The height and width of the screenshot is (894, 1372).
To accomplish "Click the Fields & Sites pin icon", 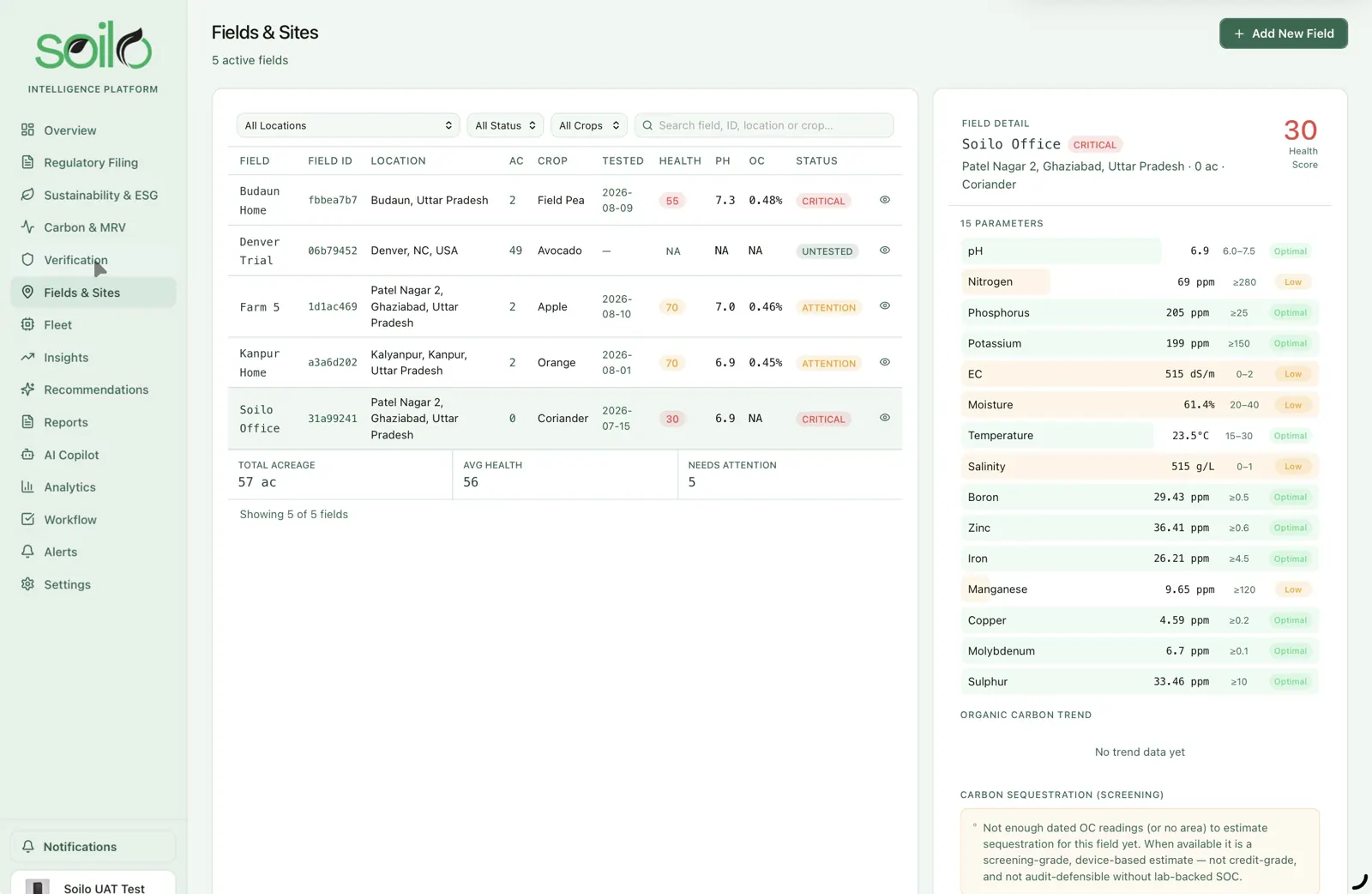I will pos(27,292).
